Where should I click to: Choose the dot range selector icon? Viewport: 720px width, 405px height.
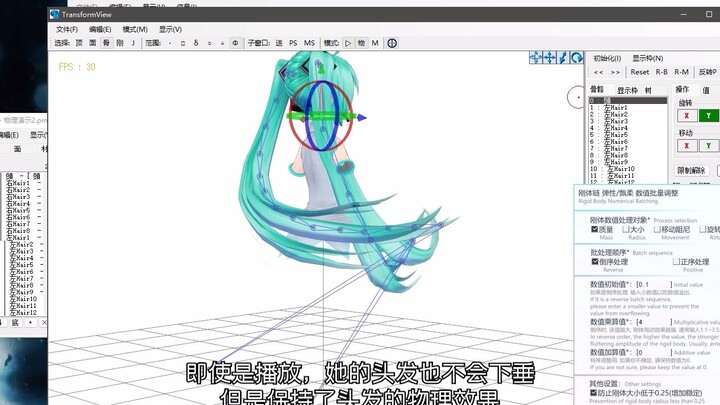click(170, 43)
